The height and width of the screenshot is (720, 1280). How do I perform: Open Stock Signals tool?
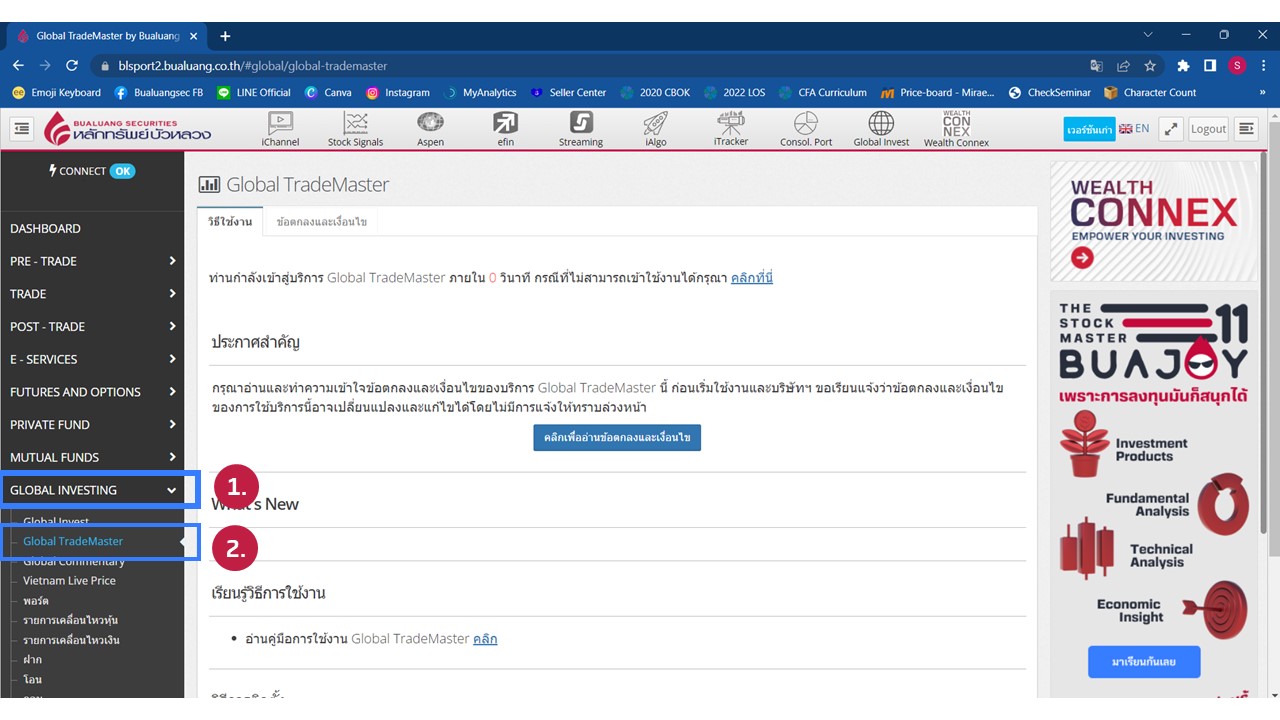(355, 129)
